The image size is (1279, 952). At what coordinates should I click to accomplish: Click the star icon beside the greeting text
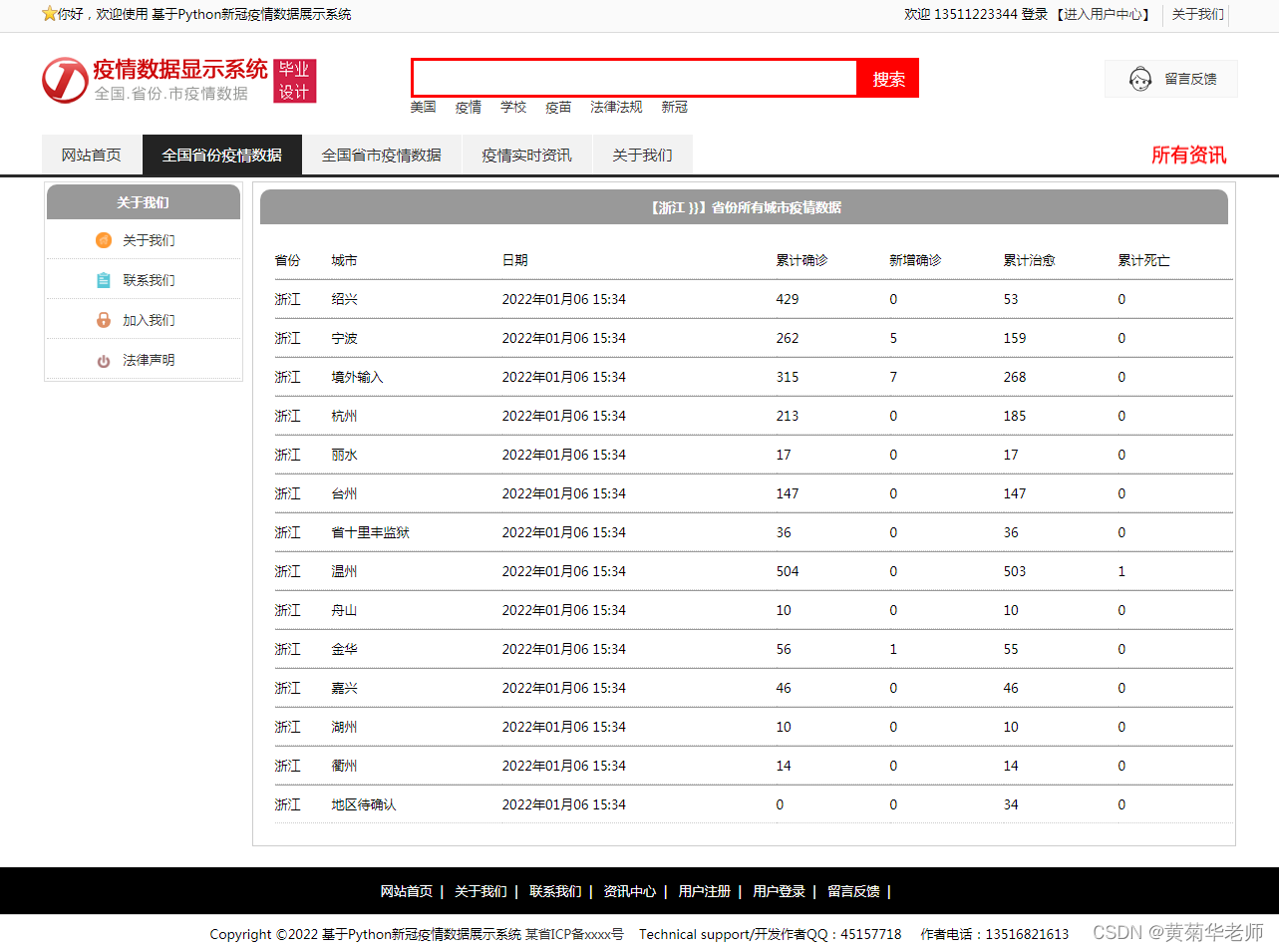point(49,14)
